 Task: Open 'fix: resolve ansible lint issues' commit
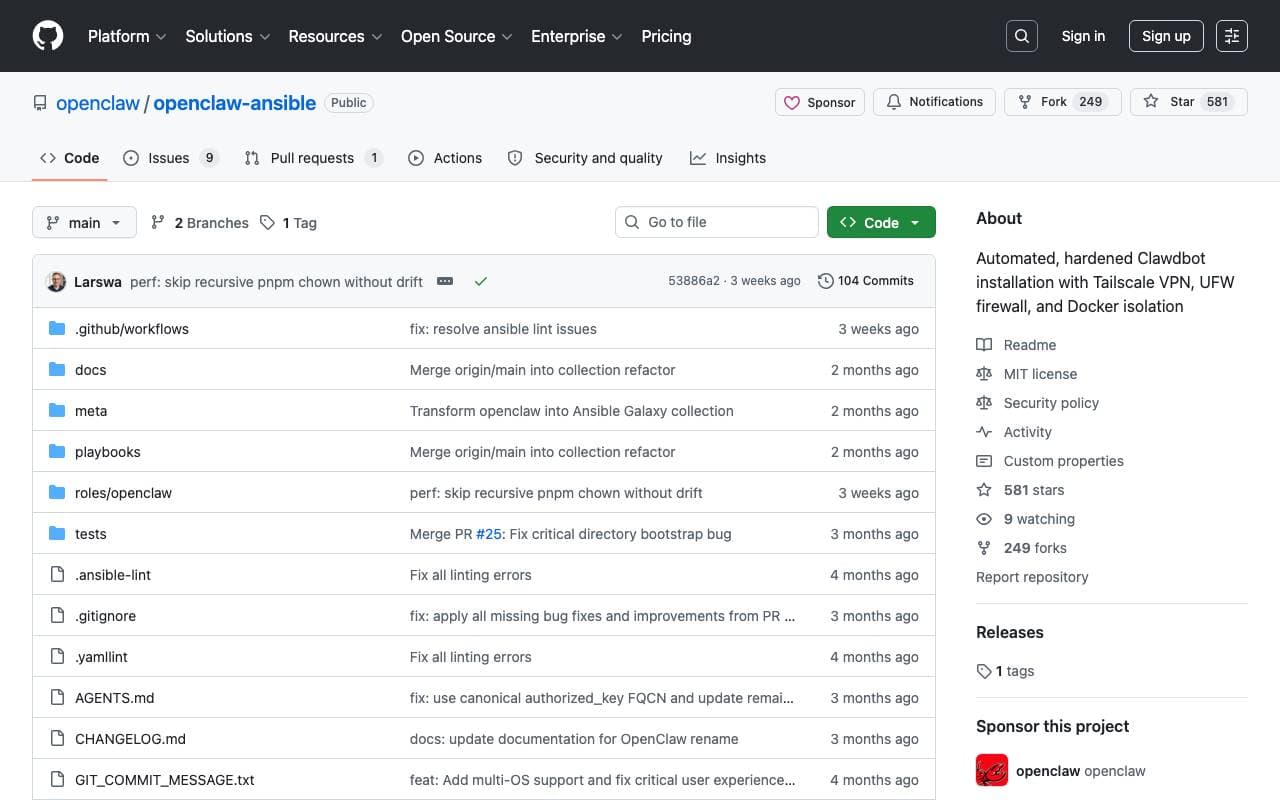[x=503, y=329]
